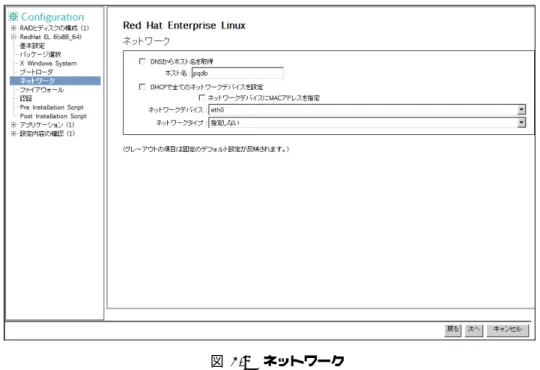Click the ホスト名 input field
Image resolution: width=540 pixels, height=370 pixels.
[238, 73]
